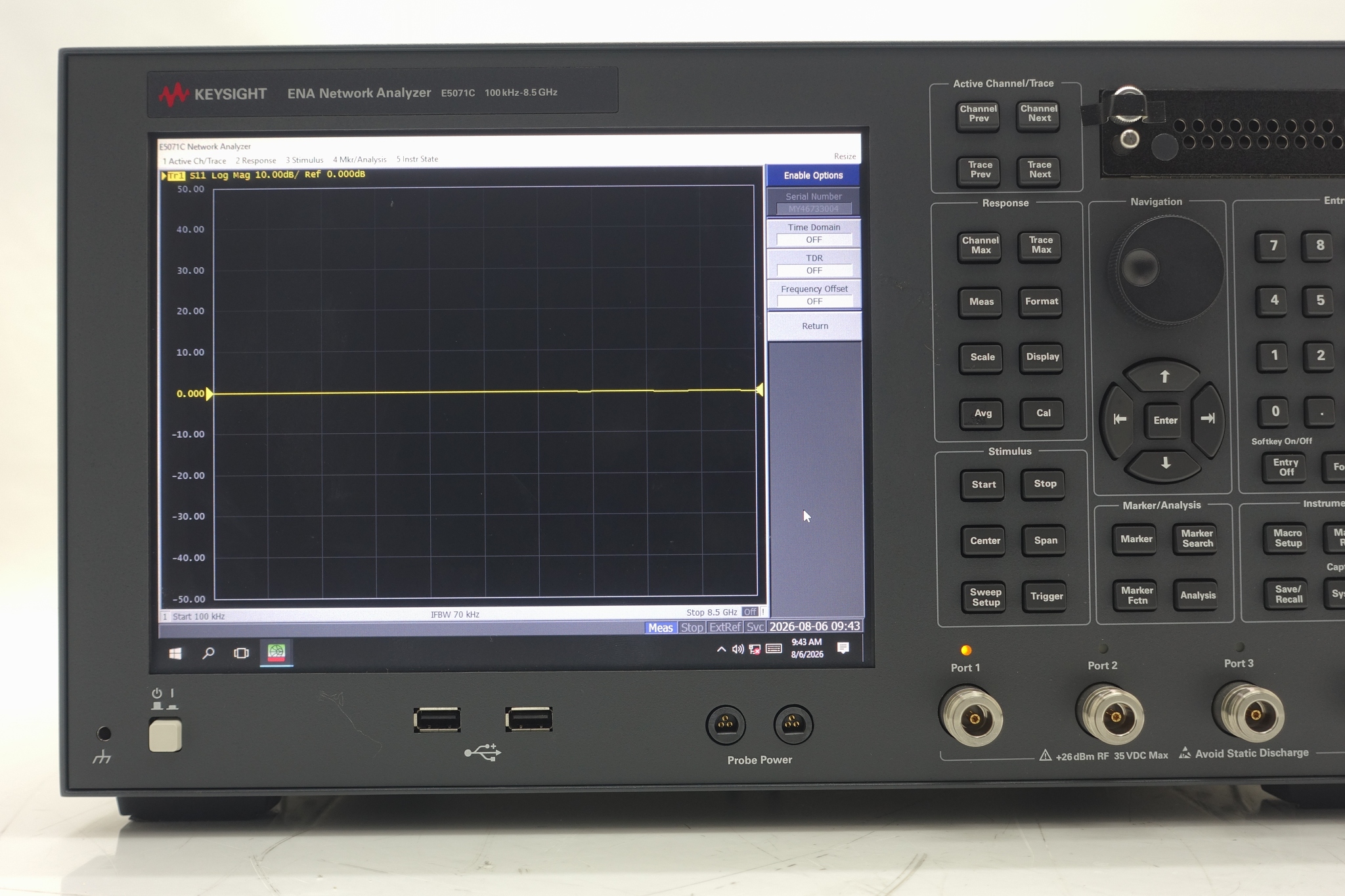Click the Cal hardkey
Image resolution: width=1345 pixels, height=896 pixels.
click(x=1043, y=413)
